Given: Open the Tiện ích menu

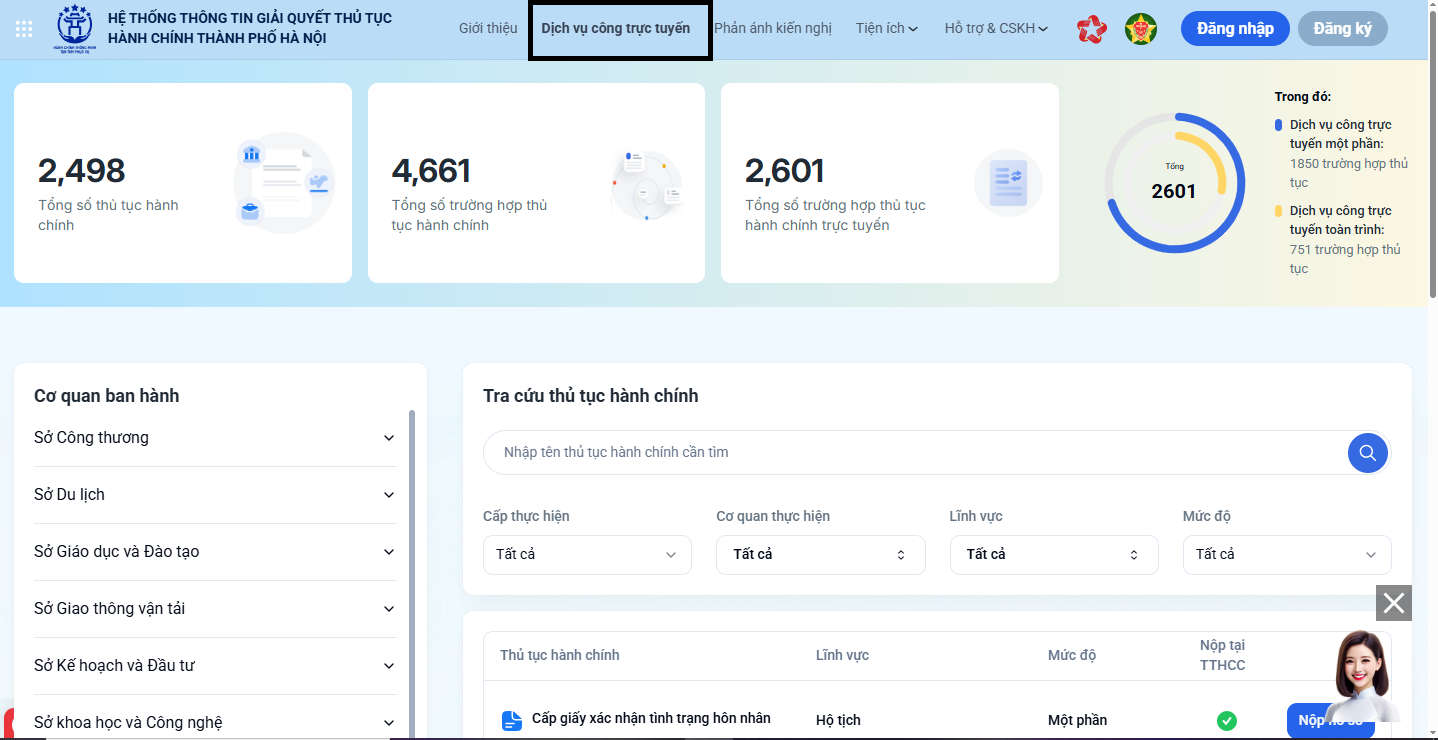Looking at the screenshot, I should pyautogui.click(x=886, y=29).
